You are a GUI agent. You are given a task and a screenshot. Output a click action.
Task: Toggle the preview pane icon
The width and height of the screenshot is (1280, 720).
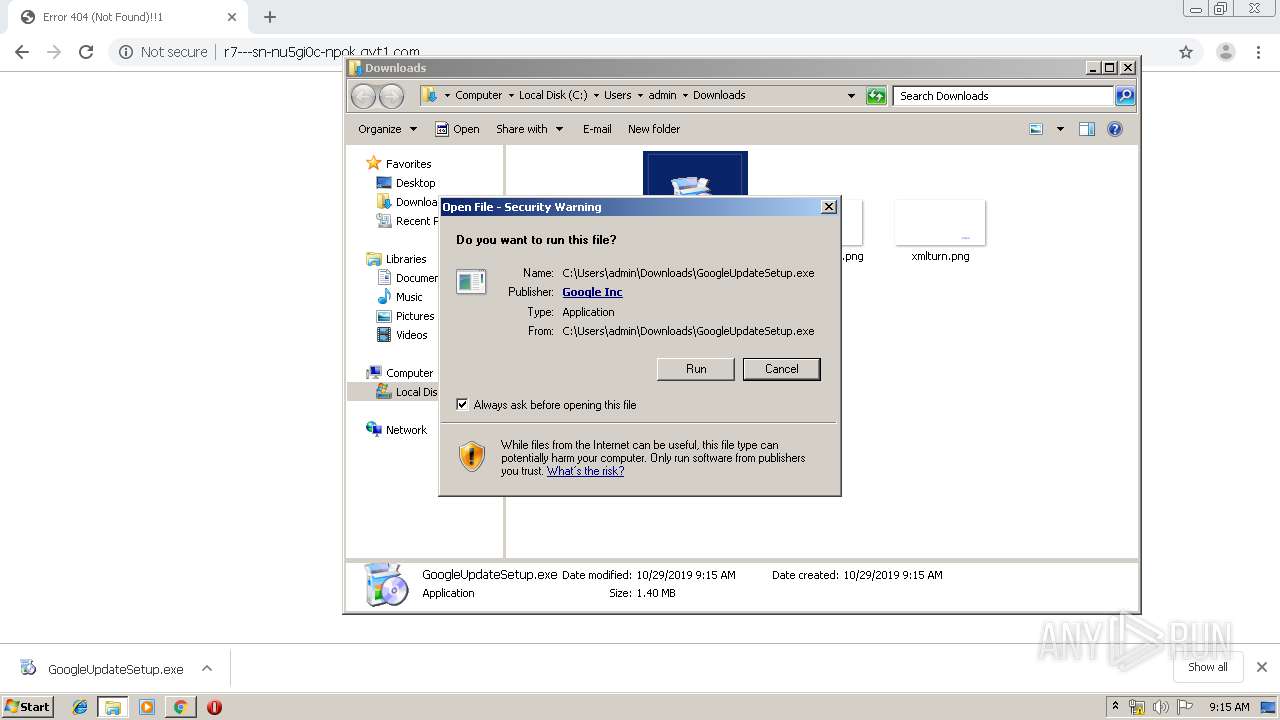[x=1087, y=129]
